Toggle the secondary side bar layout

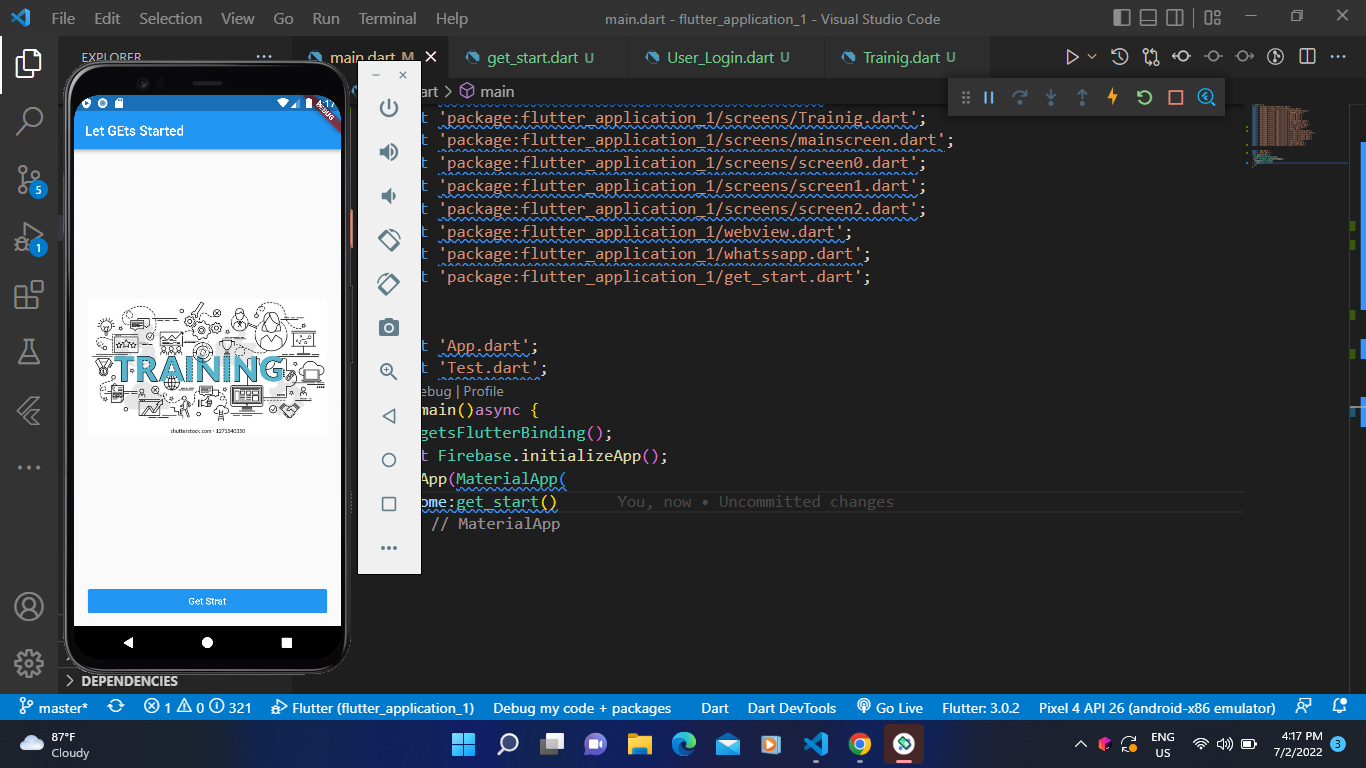[x=1176, y=18]
